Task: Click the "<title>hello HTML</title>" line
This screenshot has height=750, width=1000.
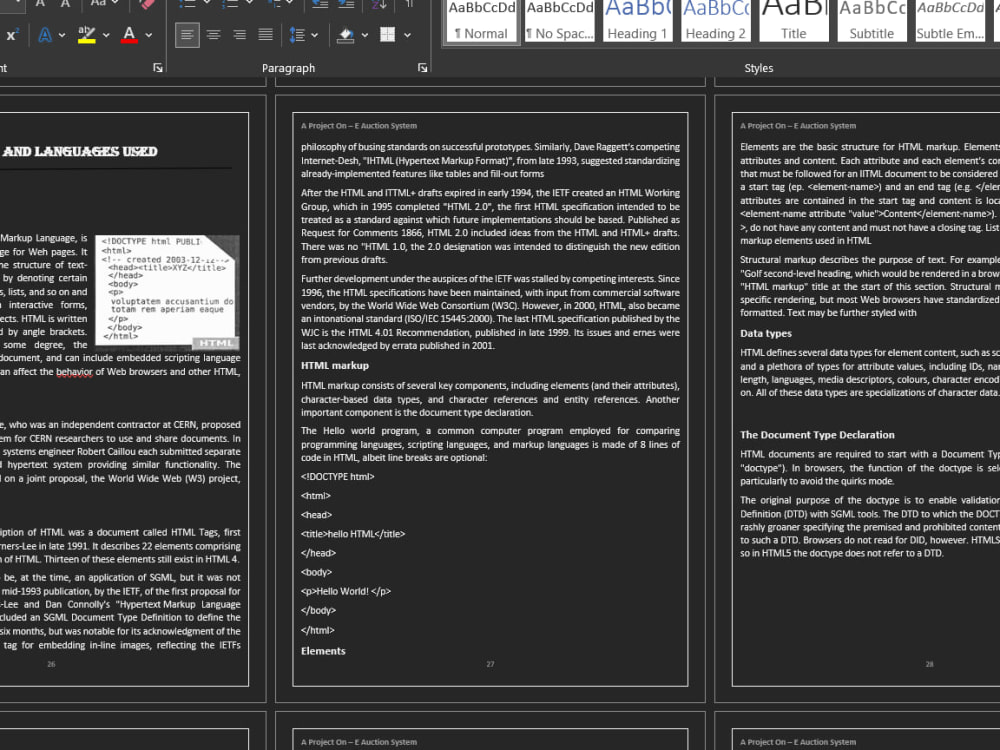Action: (353, 534)
